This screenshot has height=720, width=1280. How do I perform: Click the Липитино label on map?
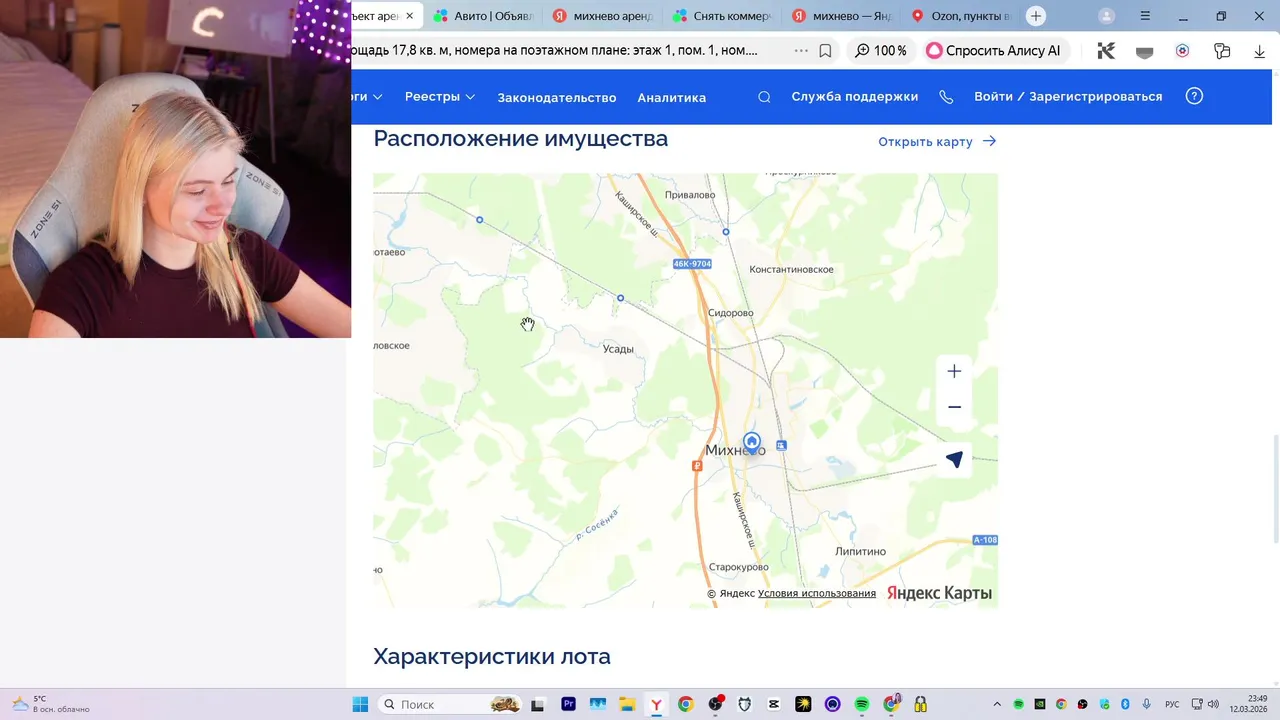click(x=861, y=552)
